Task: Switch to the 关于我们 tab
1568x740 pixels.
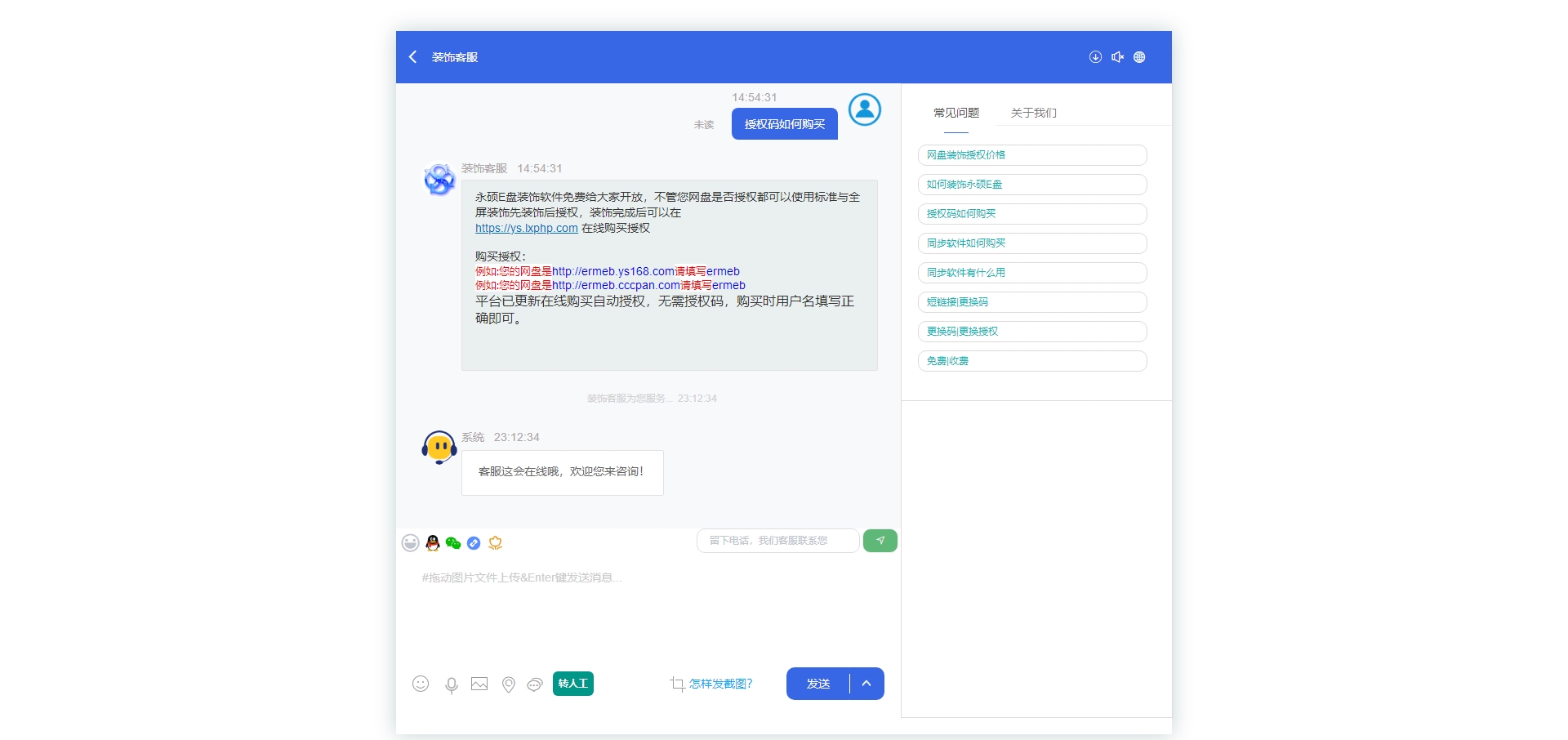Action: (1033, 113)
